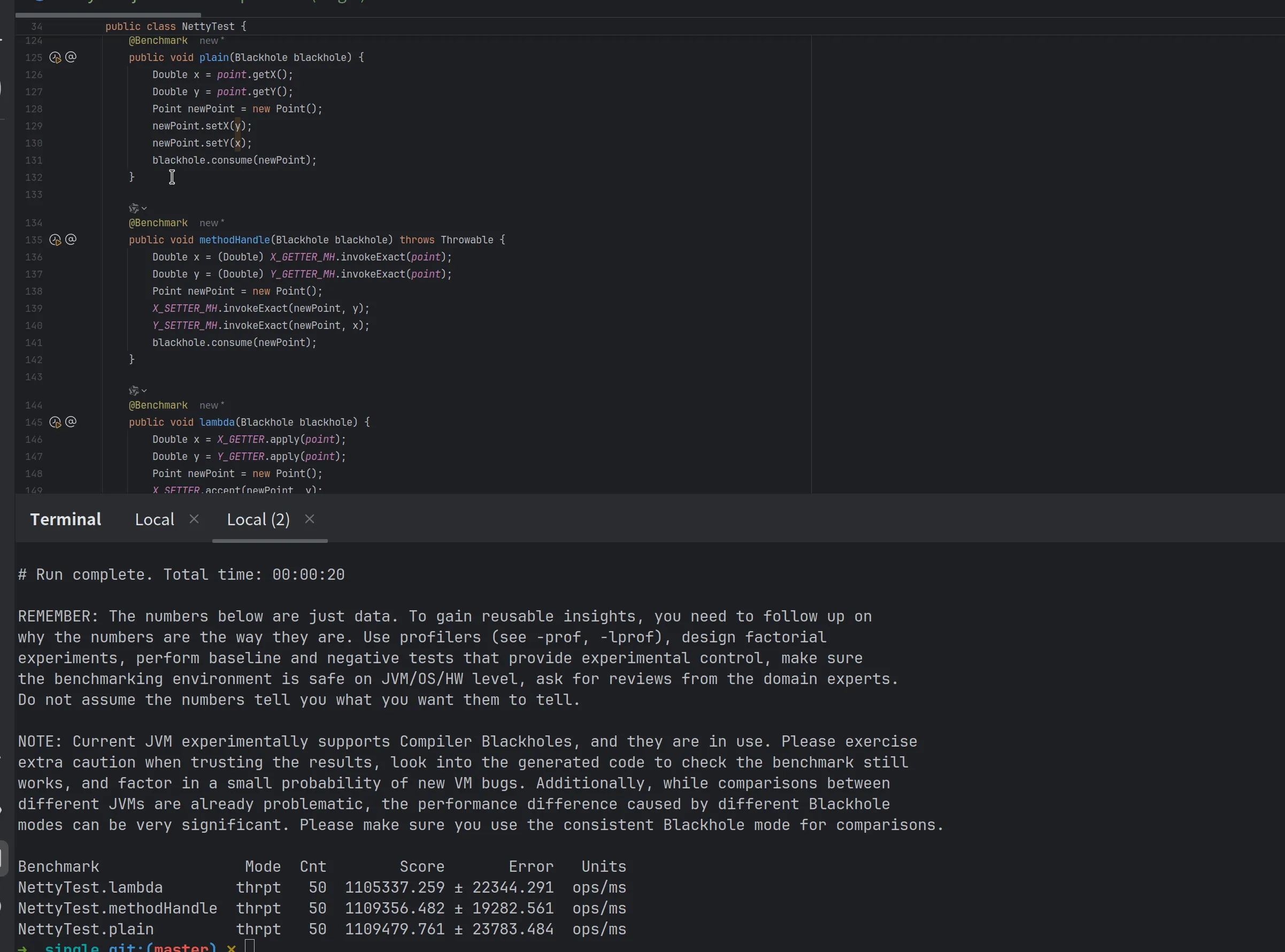Click the plain method name in its declaration

tap(214, 58)
